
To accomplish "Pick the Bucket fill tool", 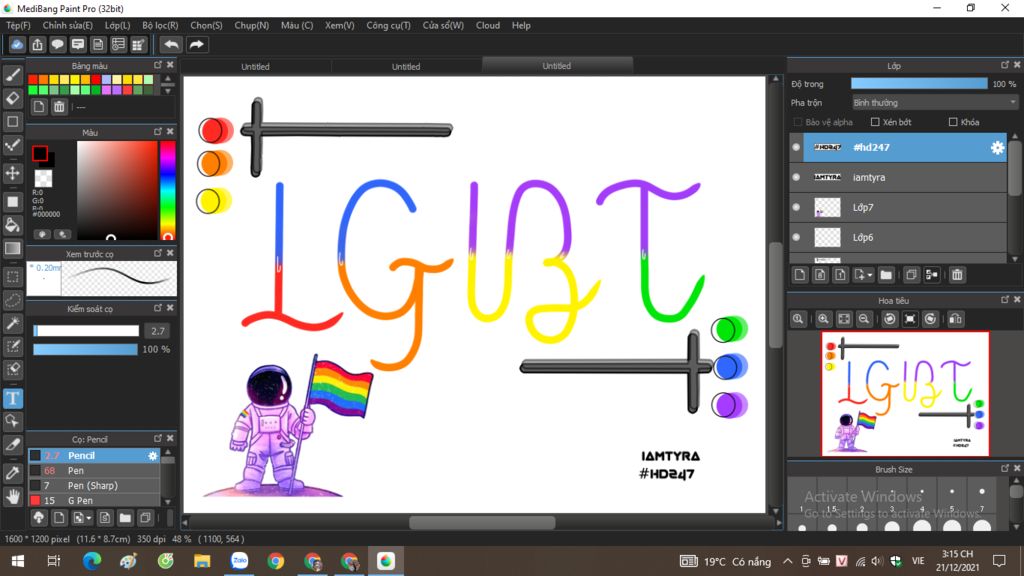I will point(12,225).
